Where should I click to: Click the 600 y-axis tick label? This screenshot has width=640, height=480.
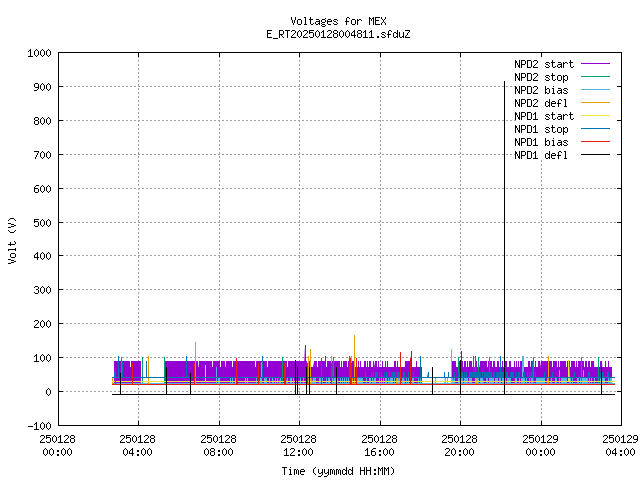42,189
